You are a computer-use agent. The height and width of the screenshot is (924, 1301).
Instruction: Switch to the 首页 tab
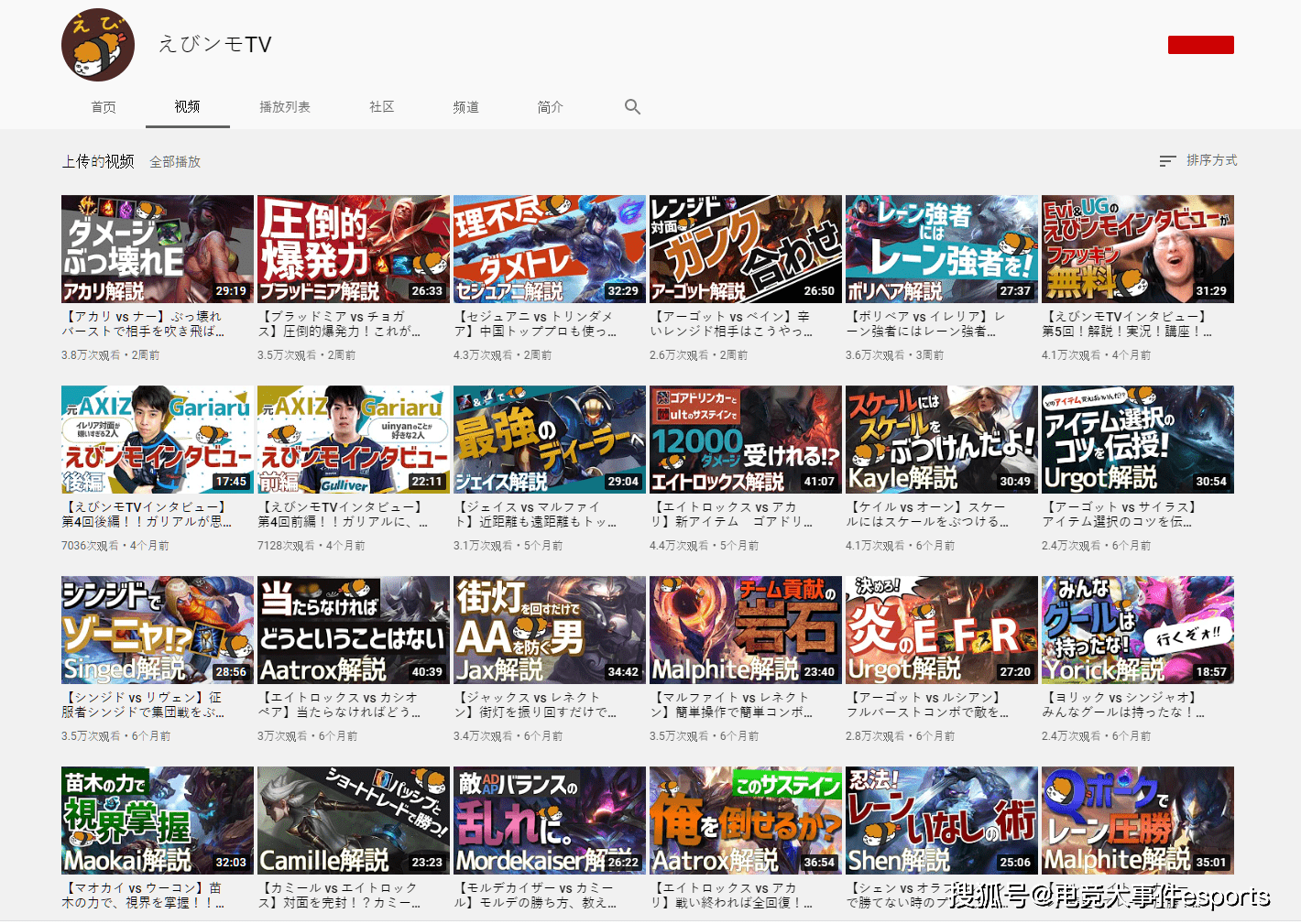pos(104,107)
